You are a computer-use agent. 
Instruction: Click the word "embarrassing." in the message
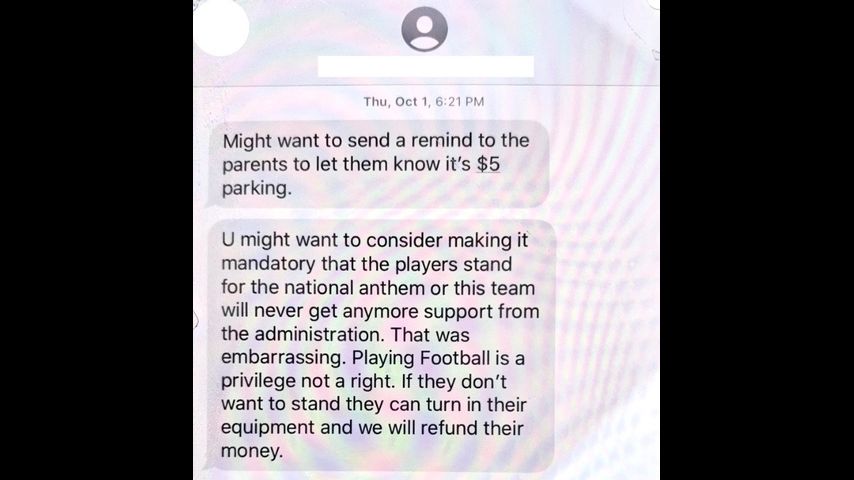[x=283, y=358]
